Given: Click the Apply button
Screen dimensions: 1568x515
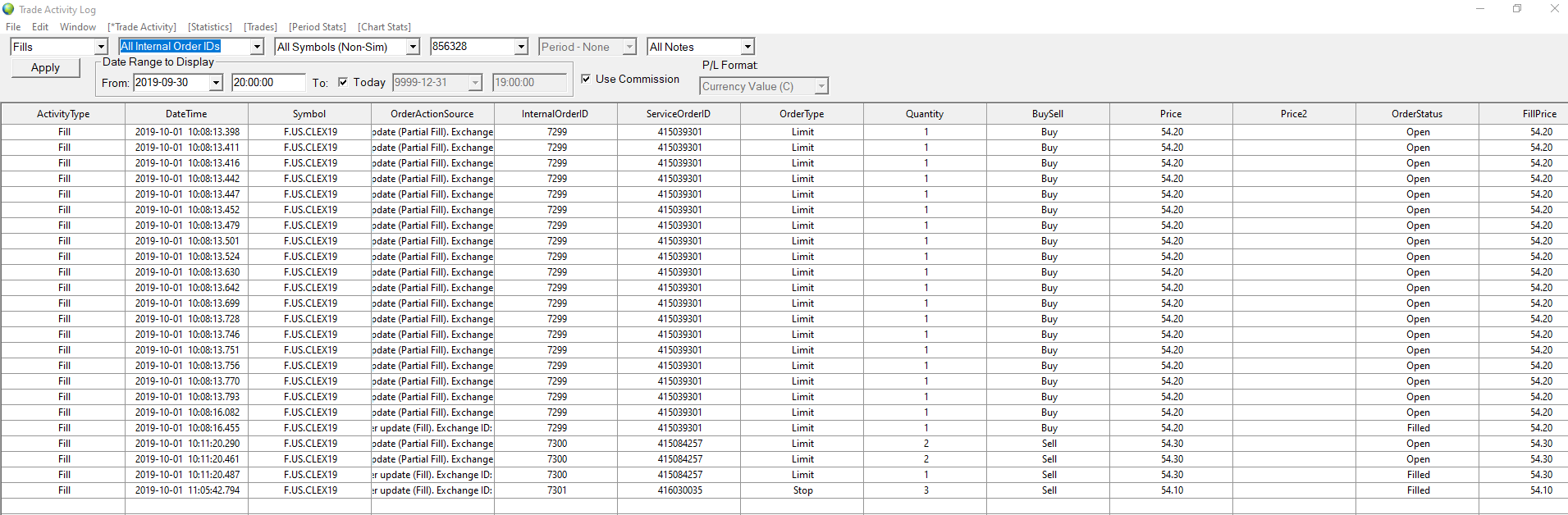Looking at the screenshot, I should click(46, 68).
